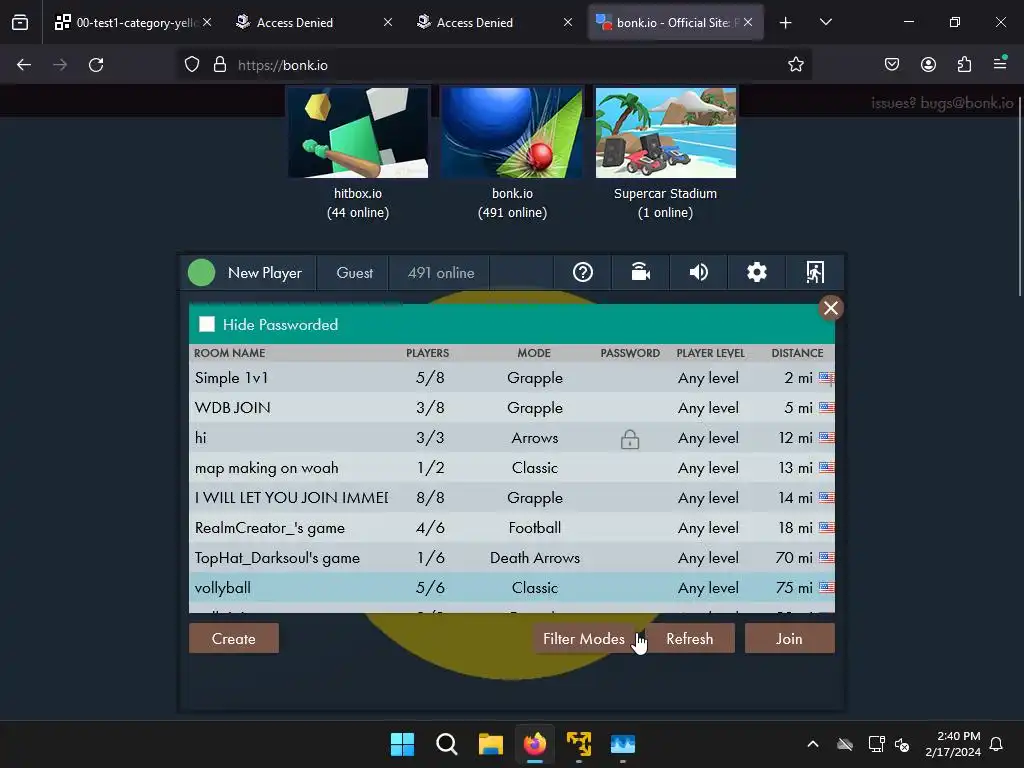The height and width of the screenshot is (768, 1024).
Task: Select the WDB JOIN room
Action: click(x=512, y=408)
